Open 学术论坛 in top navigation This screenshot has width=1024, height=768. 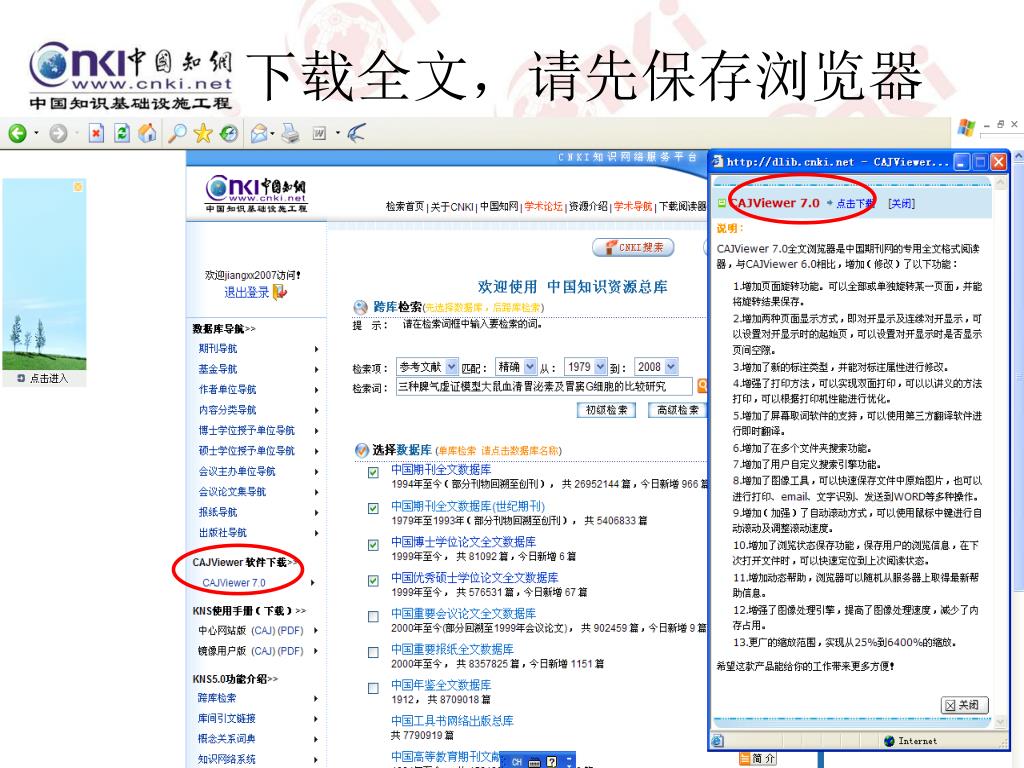543,206
